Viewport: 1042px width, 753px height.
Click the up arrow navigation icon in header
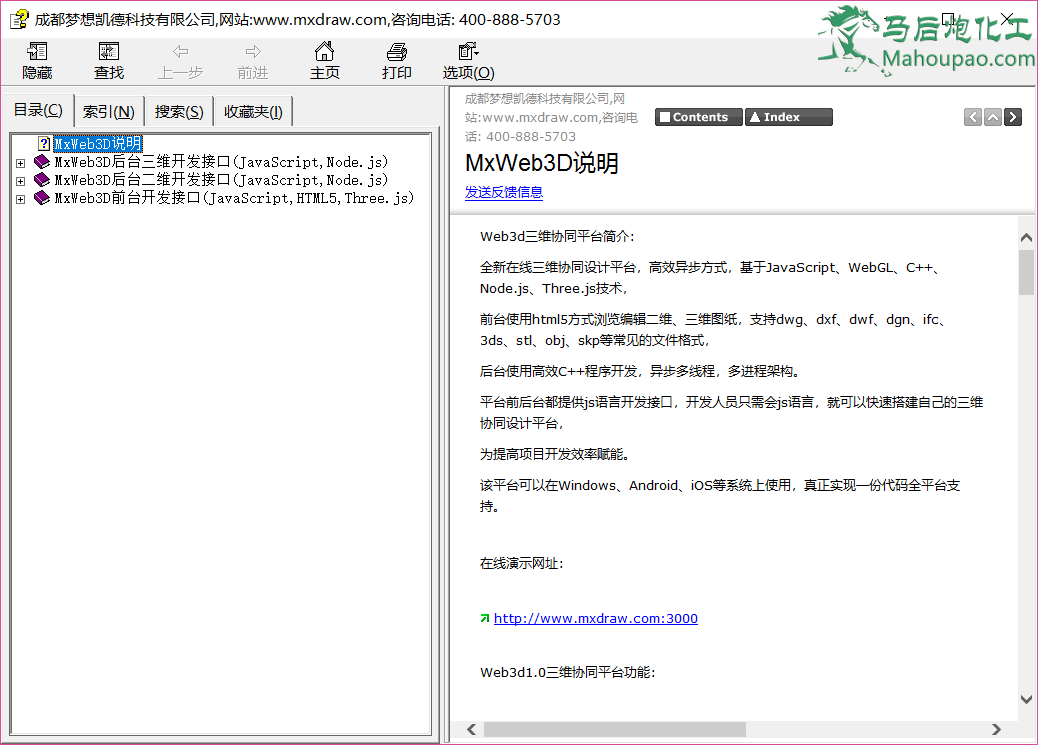(x=992, y=117)
